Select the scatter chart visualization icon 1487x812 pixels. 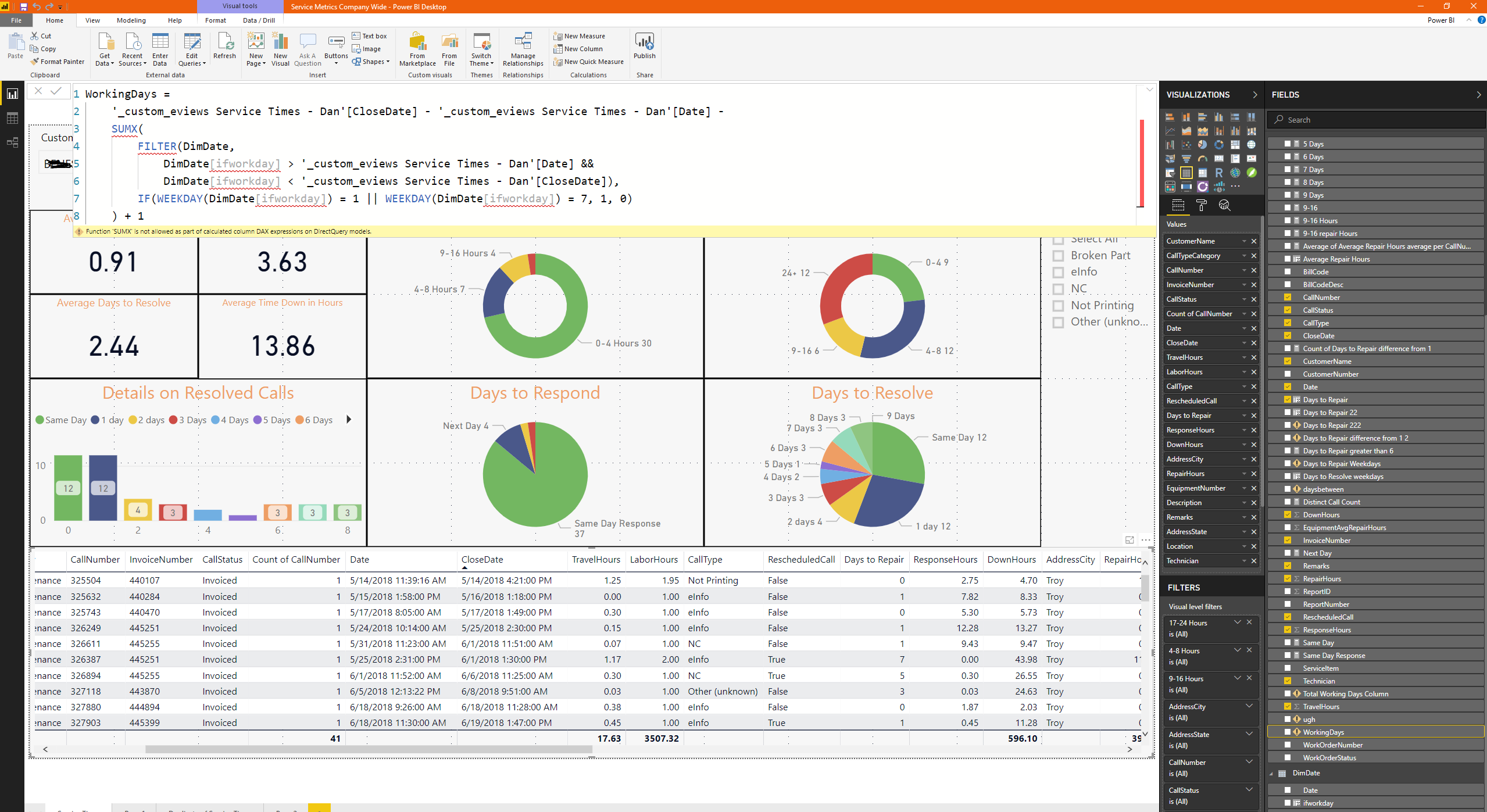click(1186, 145)
